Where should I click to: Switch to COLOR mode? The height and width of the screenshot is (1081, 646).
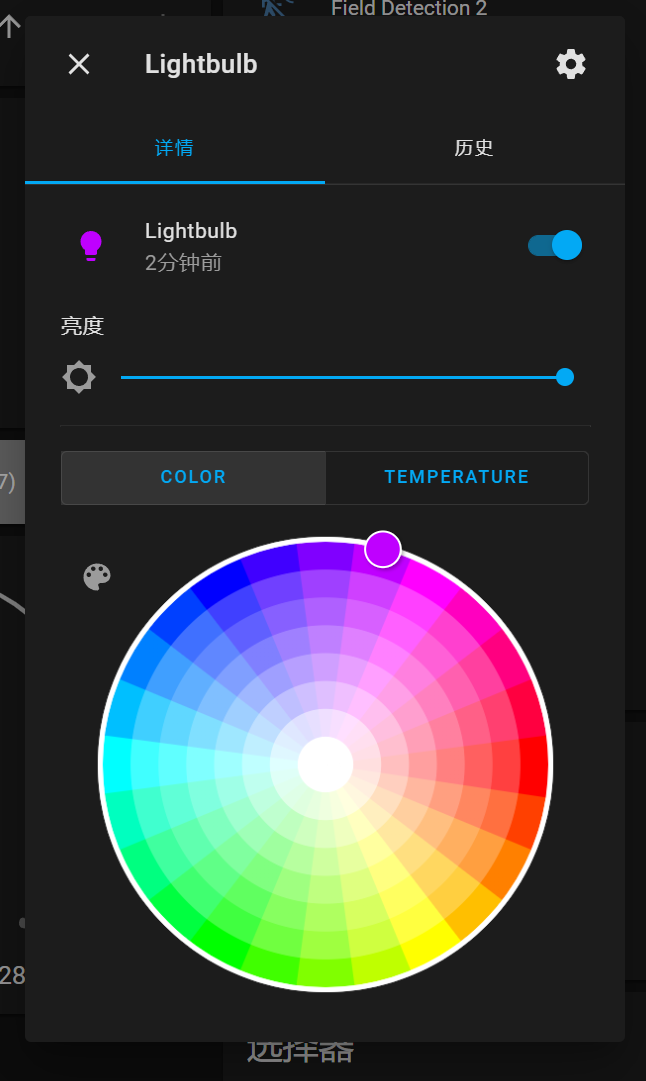coord(193,477)
